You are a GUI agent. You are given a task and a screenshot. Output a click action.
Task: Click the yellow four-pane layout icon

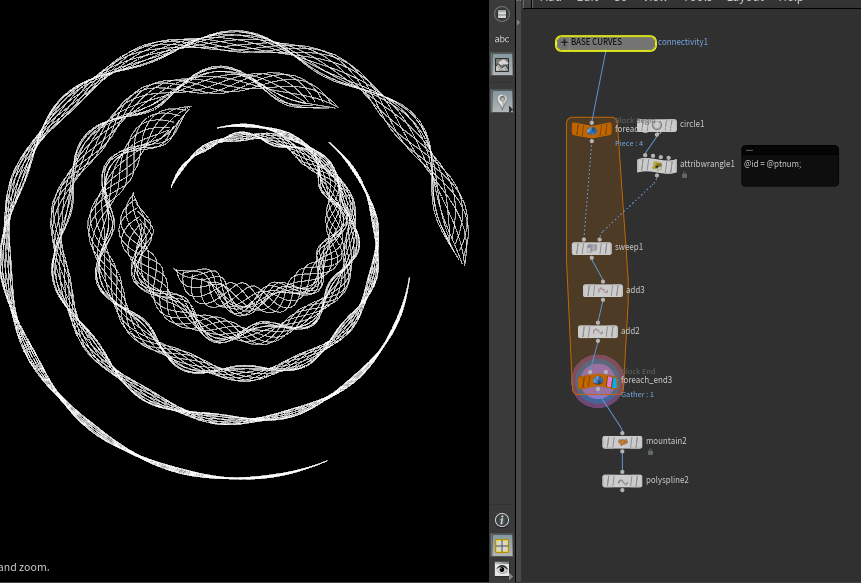[502, 546]
